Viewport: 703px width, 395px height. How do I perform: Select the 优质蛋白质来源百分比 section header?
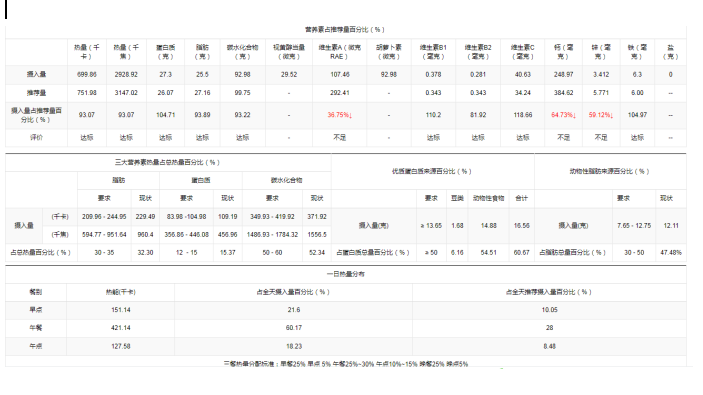coord(432,171)
